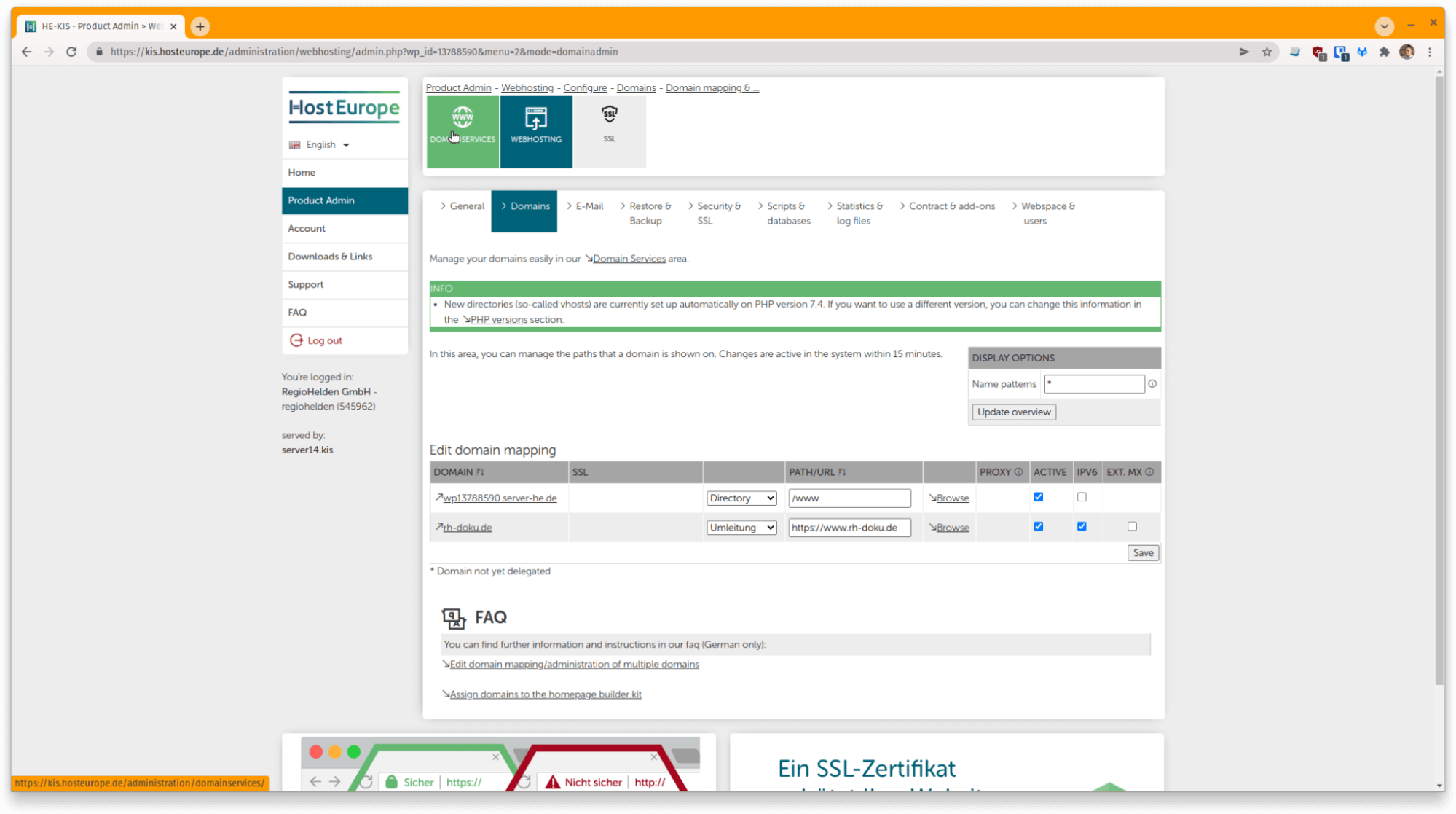Viewport: 1456px width, 814px height.
Task: Open the English language selector
Action: [x=320, y=144]
